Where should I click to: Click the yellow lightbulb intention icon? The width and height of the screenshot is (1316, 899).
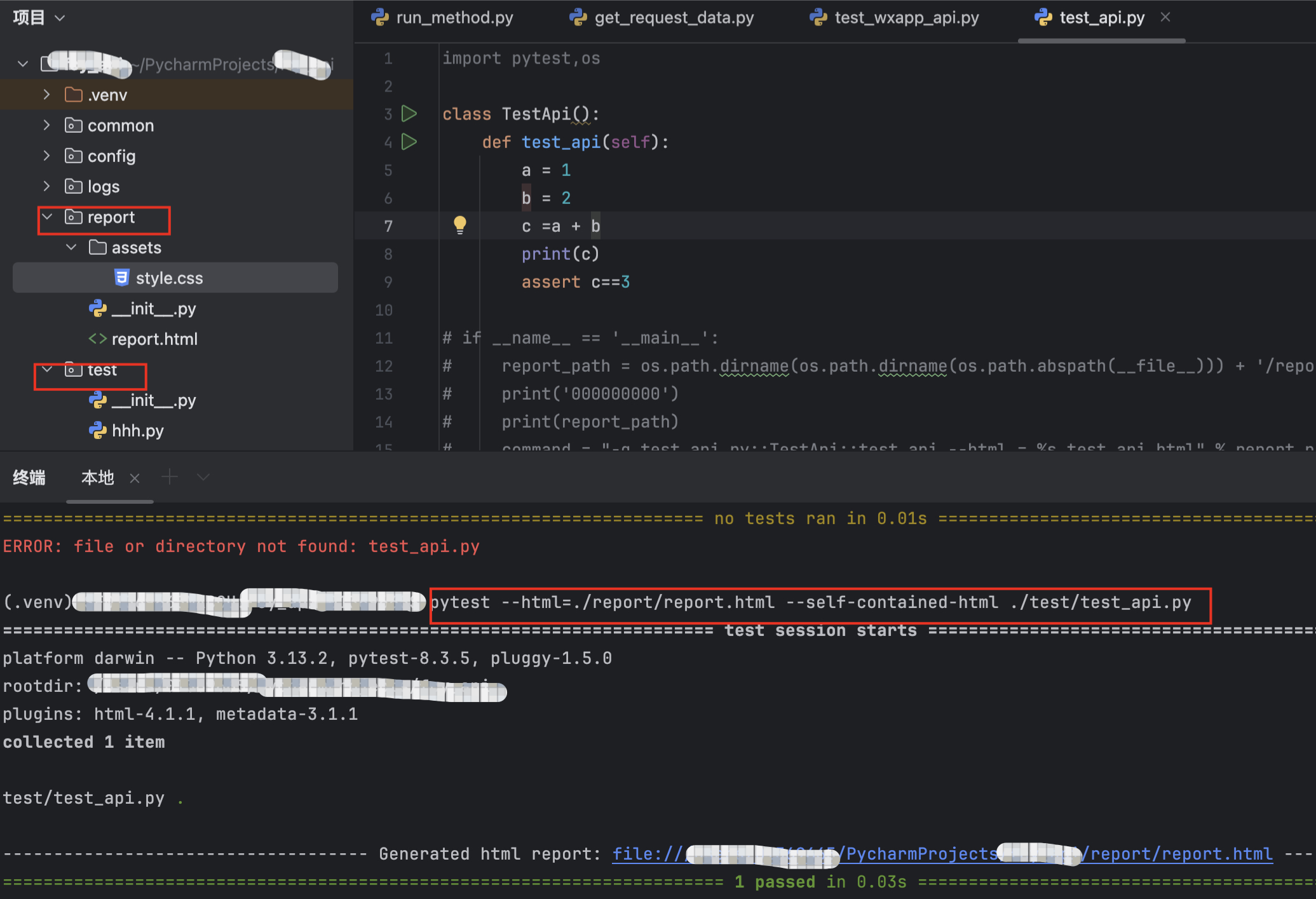[459, 225]
